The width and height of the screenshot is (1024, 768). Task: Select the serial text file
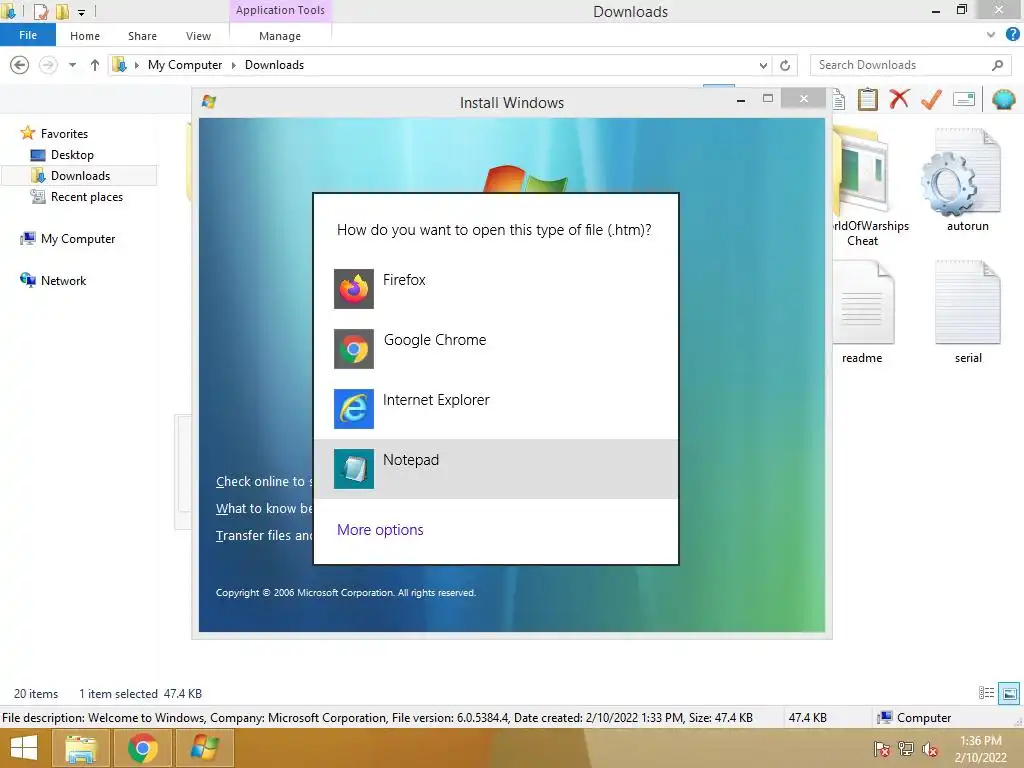968,312
